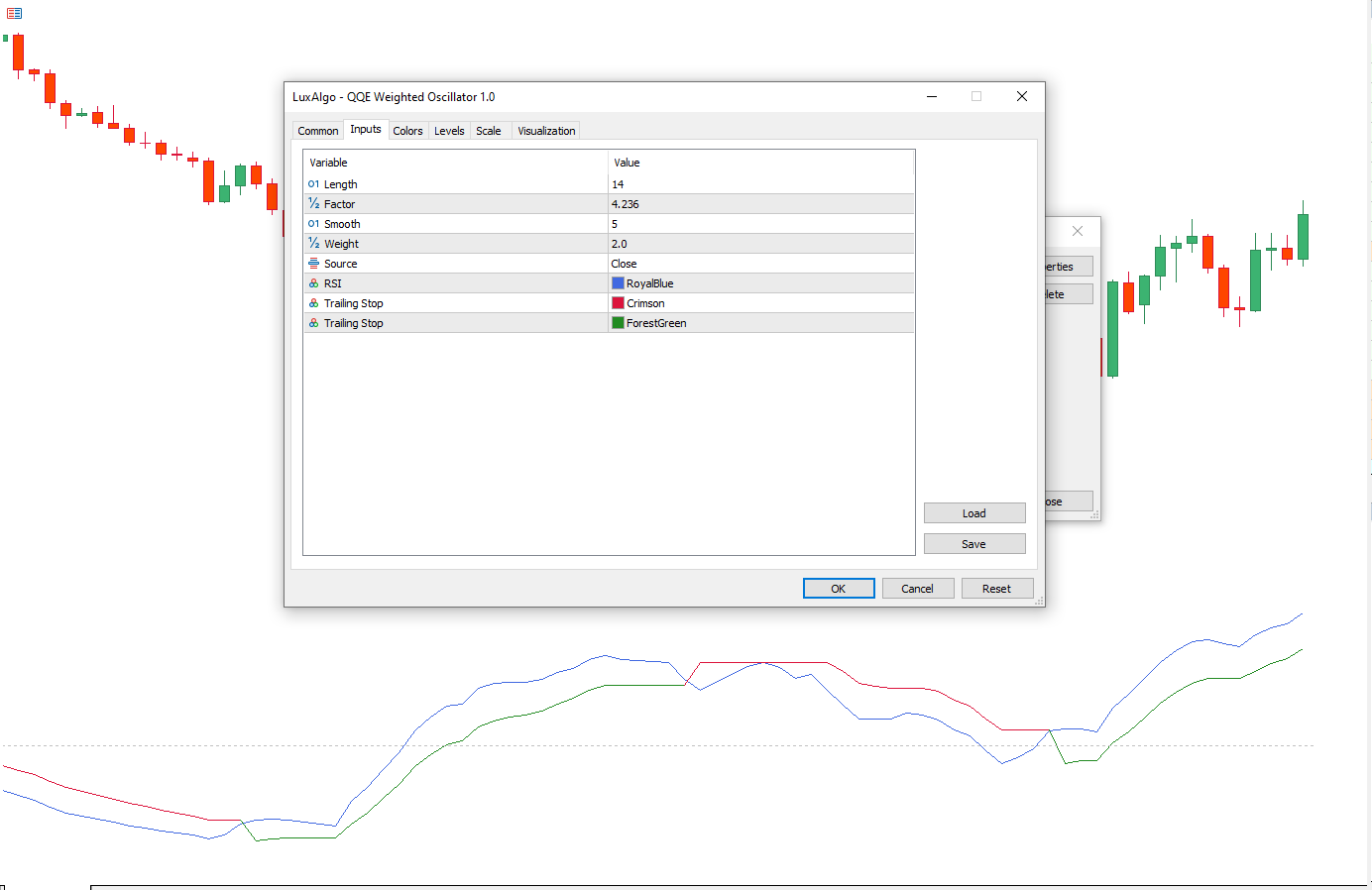Click the fraction icon next to Weight
Image resolution: width=1372 pixels, height=890 pixels.
coord(313,244)
